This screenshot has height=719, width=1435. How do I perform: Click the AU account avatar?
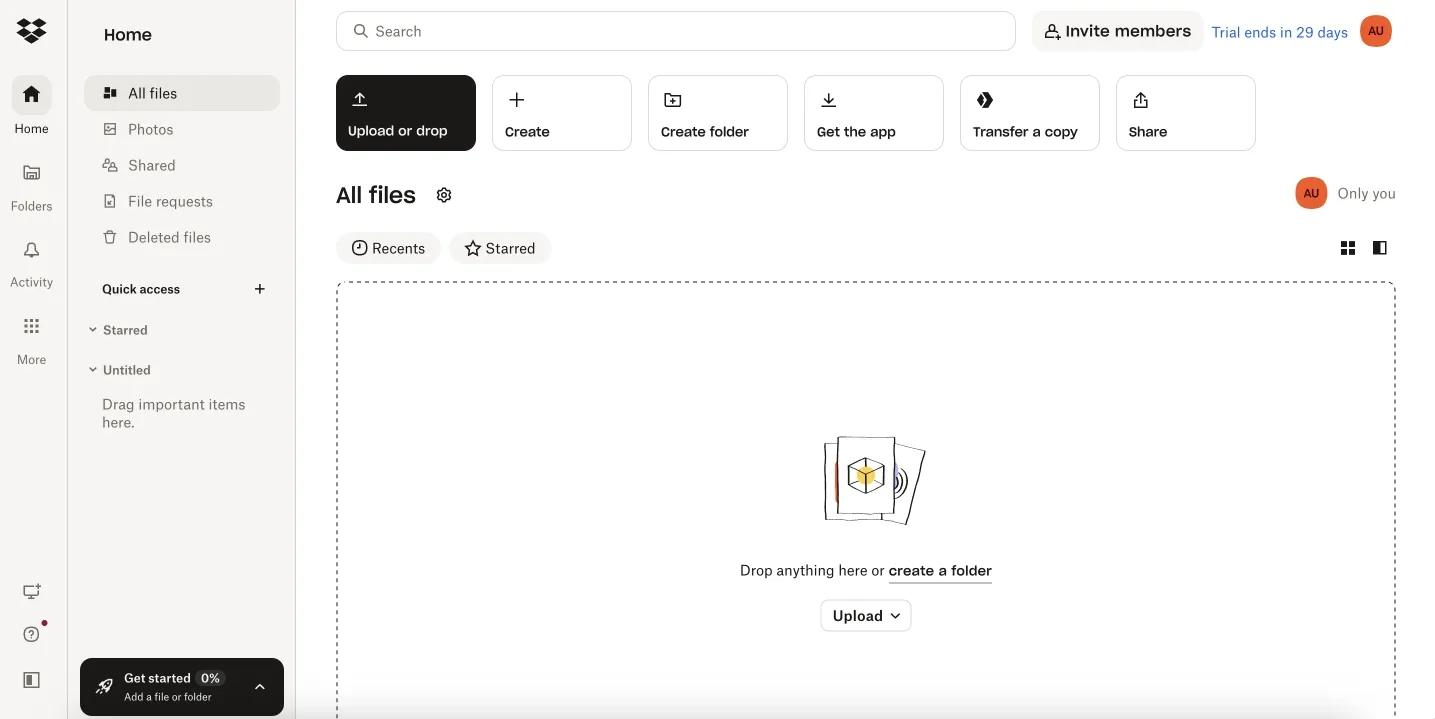coord(1375,31)
